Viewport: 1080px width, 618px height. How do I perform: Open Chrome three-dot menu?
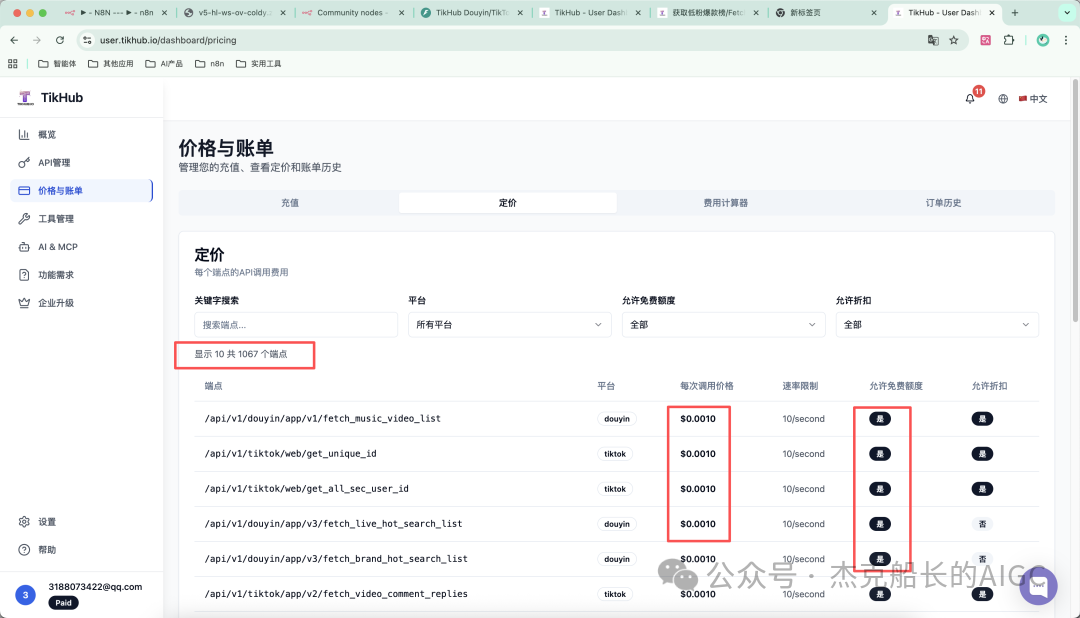click(1066, 40)
